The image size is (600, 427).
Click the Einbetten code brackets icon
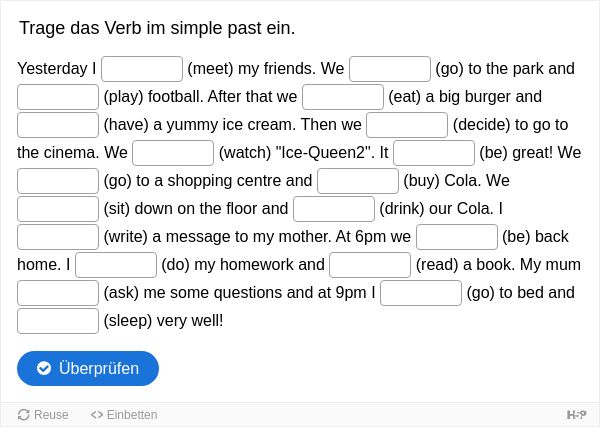point(97,415)
